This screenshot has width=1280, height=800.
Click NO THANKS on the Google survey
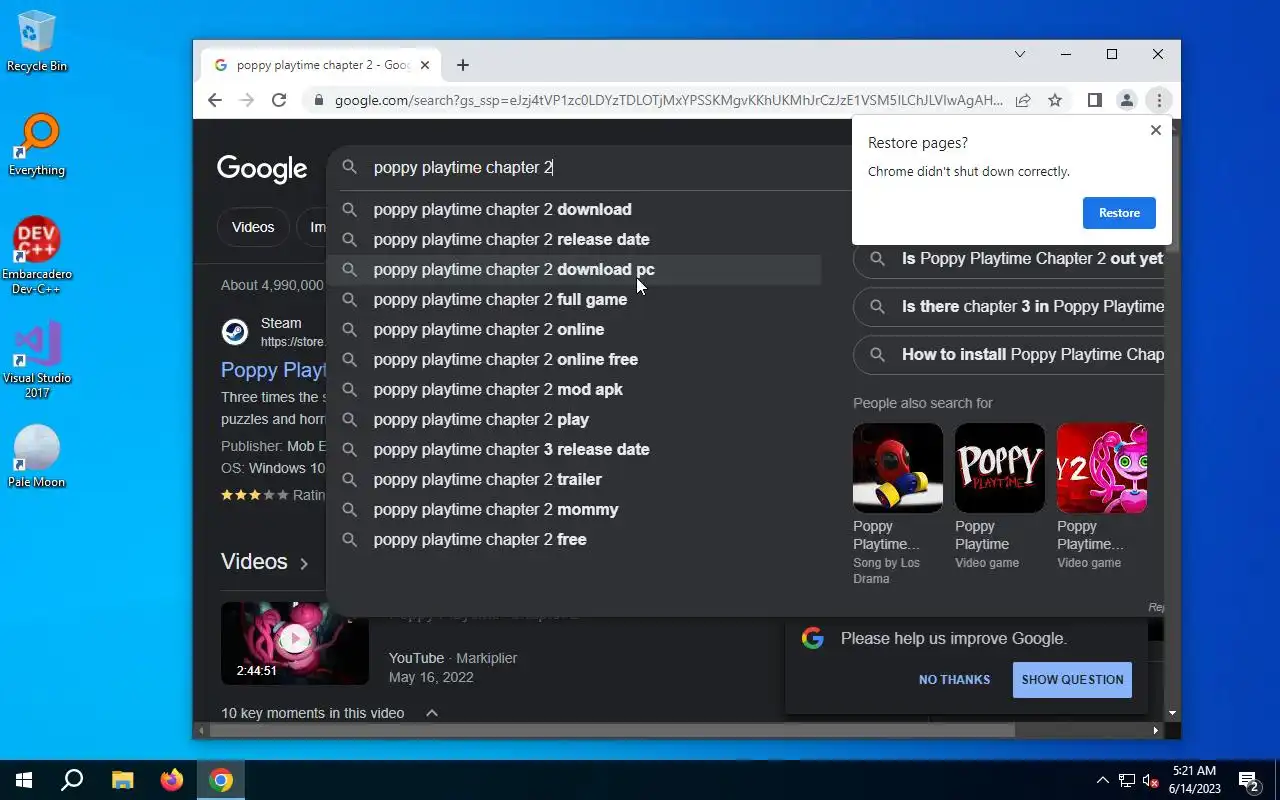(x=954, y=679)
